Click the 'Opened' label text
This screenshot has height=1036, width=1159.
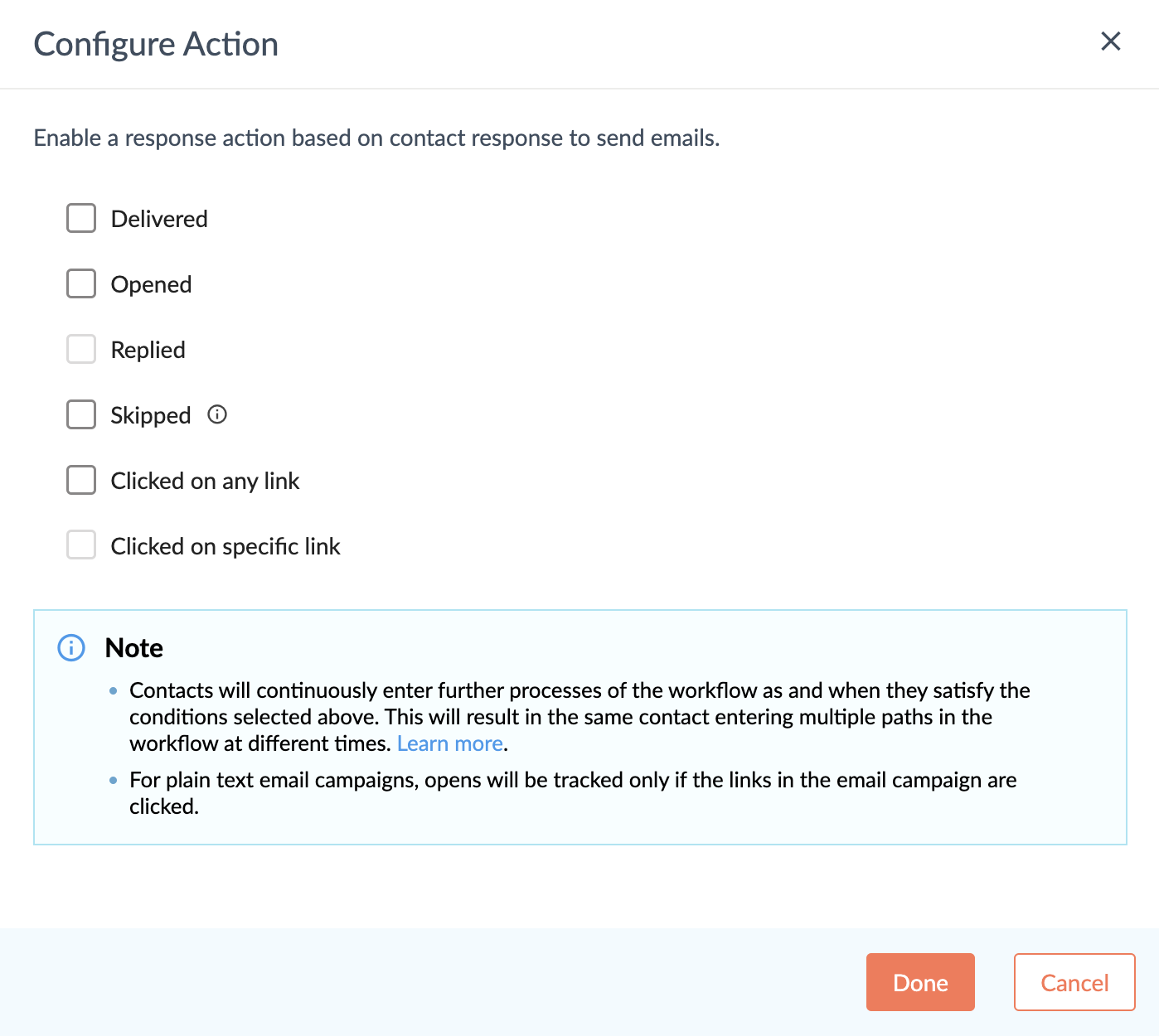151,285
